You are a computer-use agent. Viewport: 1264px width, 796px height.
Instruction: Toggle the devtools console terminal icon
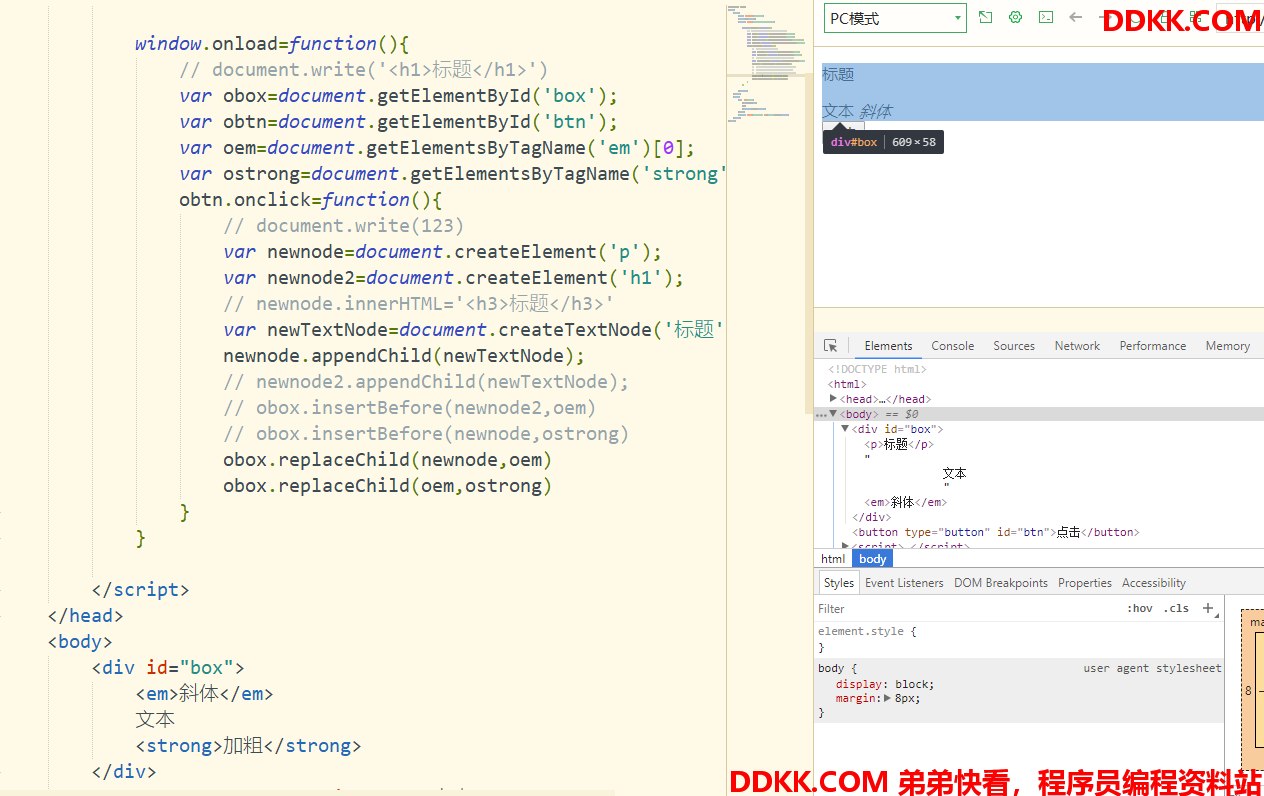click(1045, 17)
